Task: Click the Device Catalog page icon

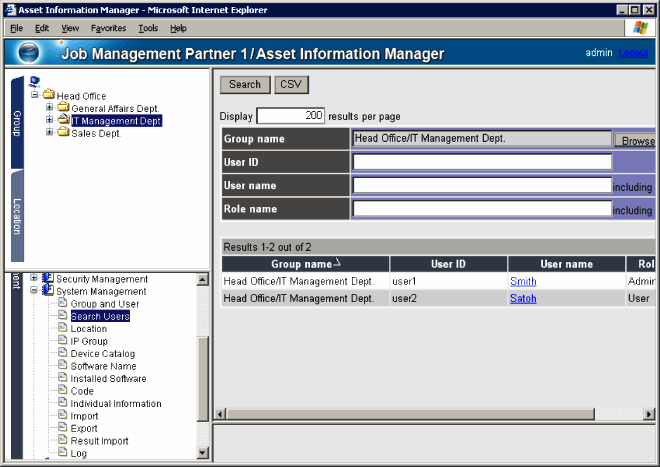Action: pos(63,354)
